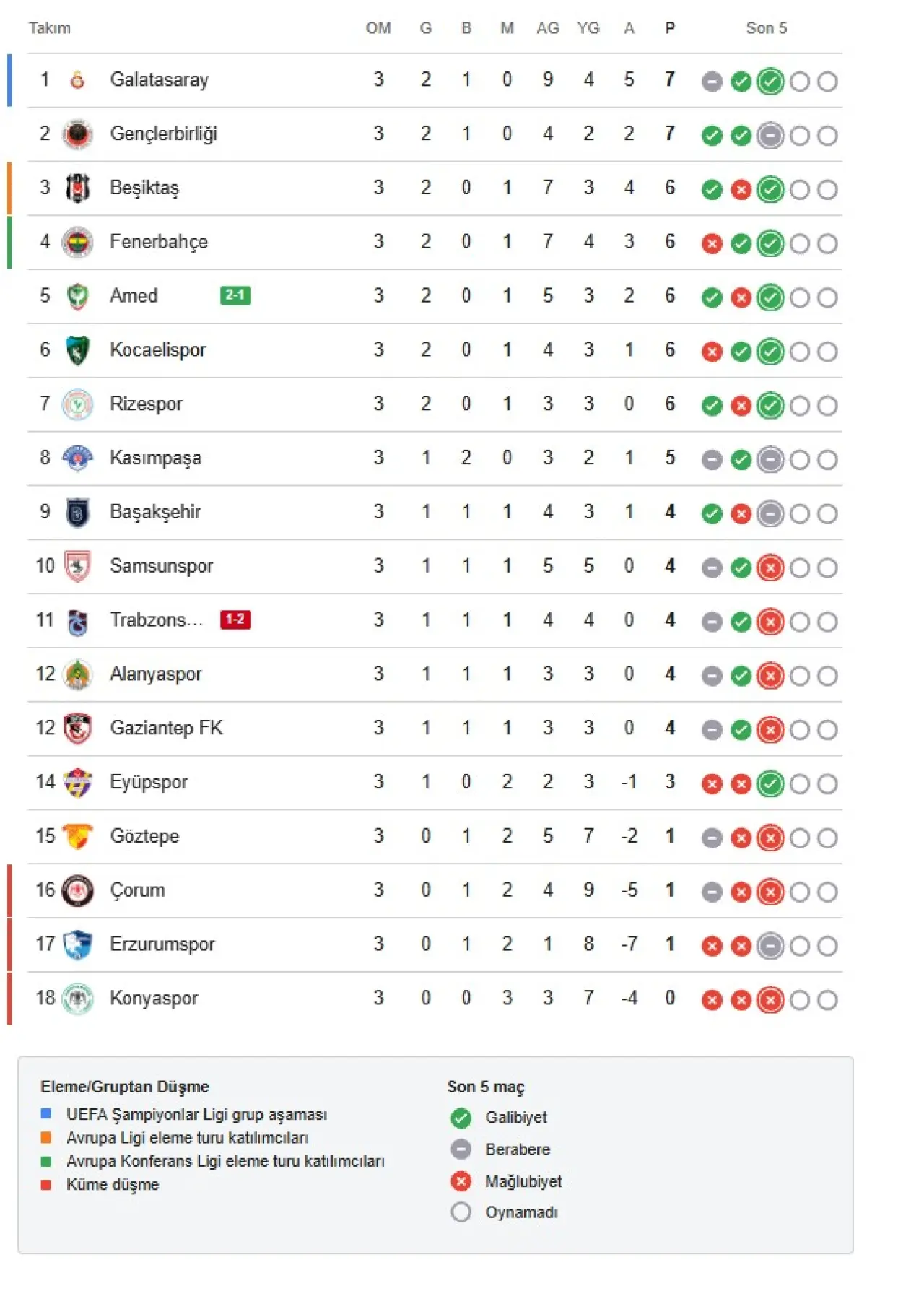Click the Beşiktaş club crest
The width and height of the screenshot is (924, 1304).
click(x=77, y=188)
